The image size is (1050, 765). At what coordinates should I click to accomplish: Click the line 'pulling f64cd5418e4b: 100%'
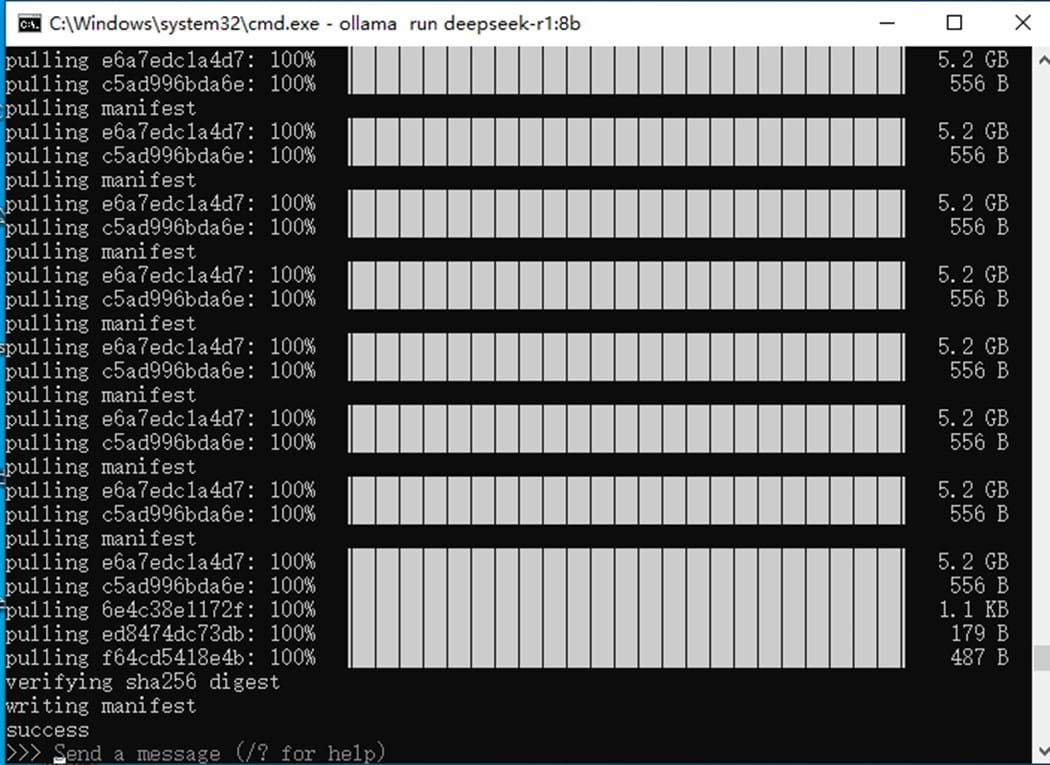coord(160,658)
